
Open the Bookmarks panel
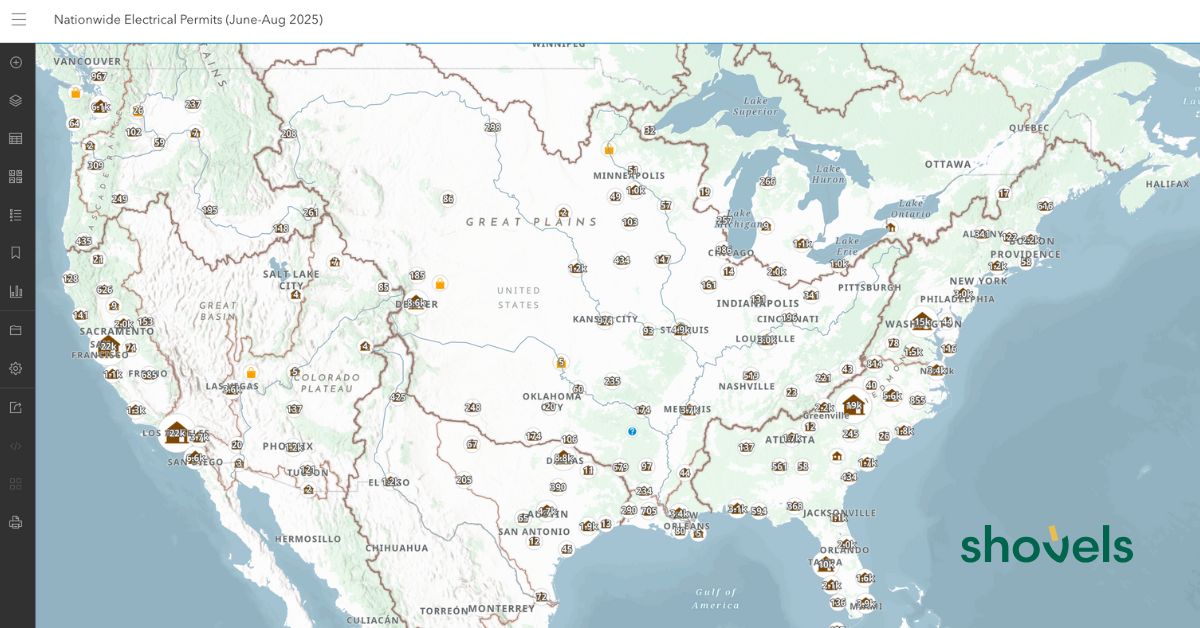[15, 252]
